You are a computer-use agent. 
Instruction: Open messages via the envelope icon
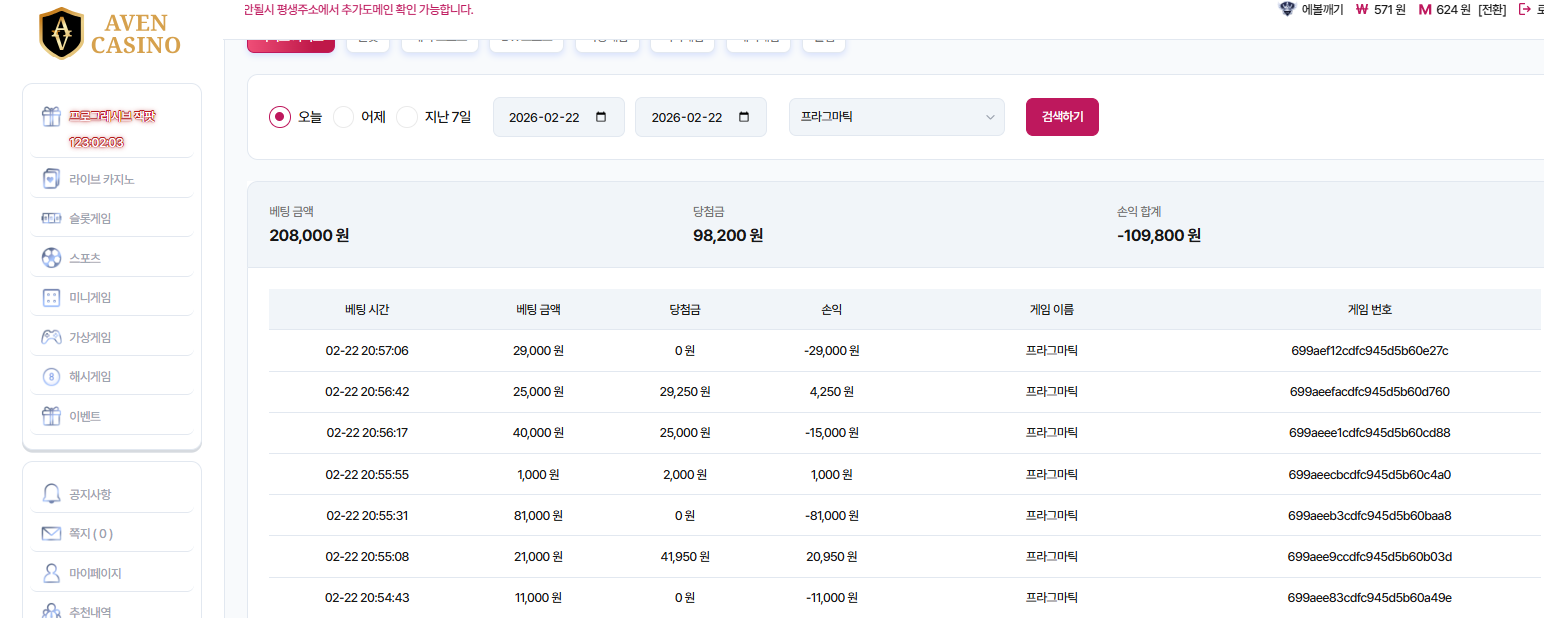coord(52,534)
